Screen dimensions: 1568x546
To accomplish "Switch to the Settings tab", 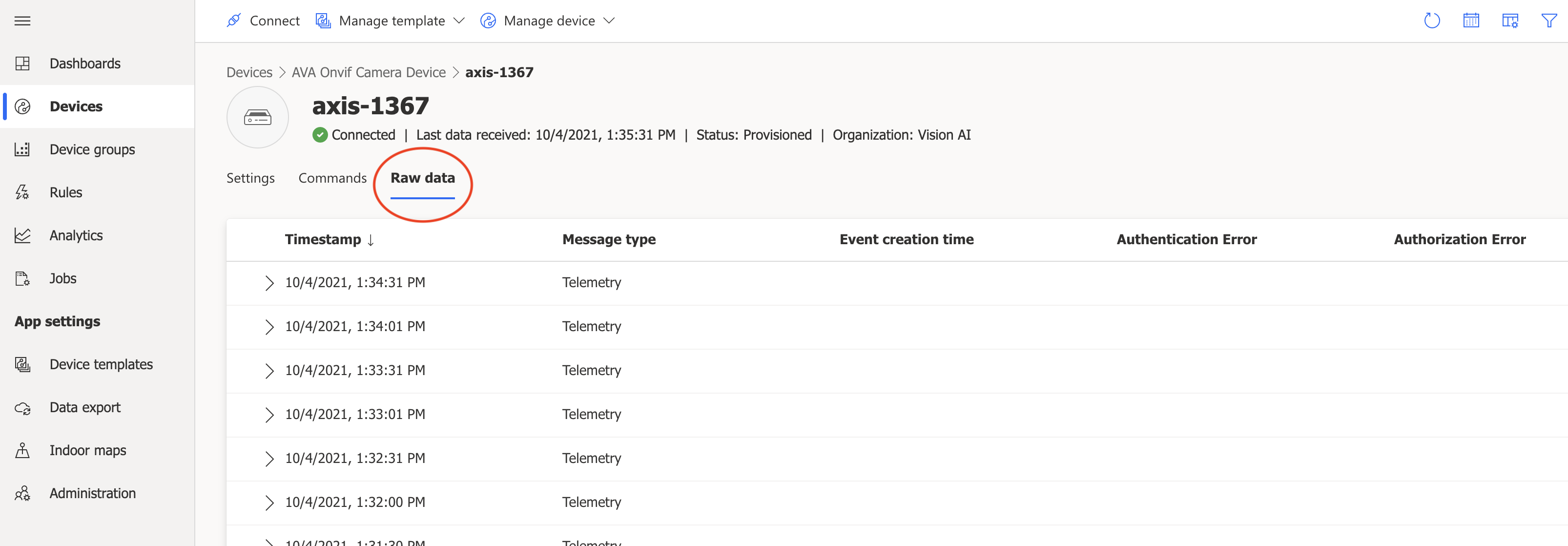I will pyautogui.click(x=250, y=178).
